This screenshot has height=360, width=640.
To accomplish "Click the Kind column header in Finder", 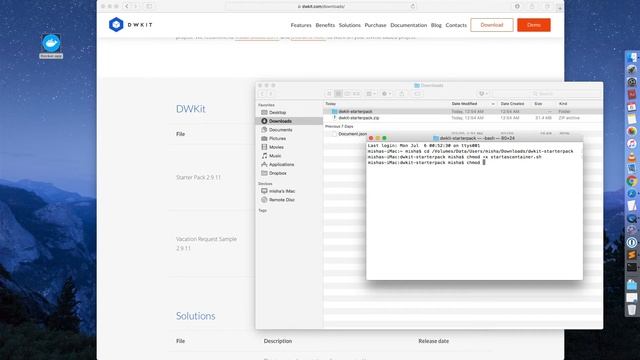I will click(x=579, y=104).
